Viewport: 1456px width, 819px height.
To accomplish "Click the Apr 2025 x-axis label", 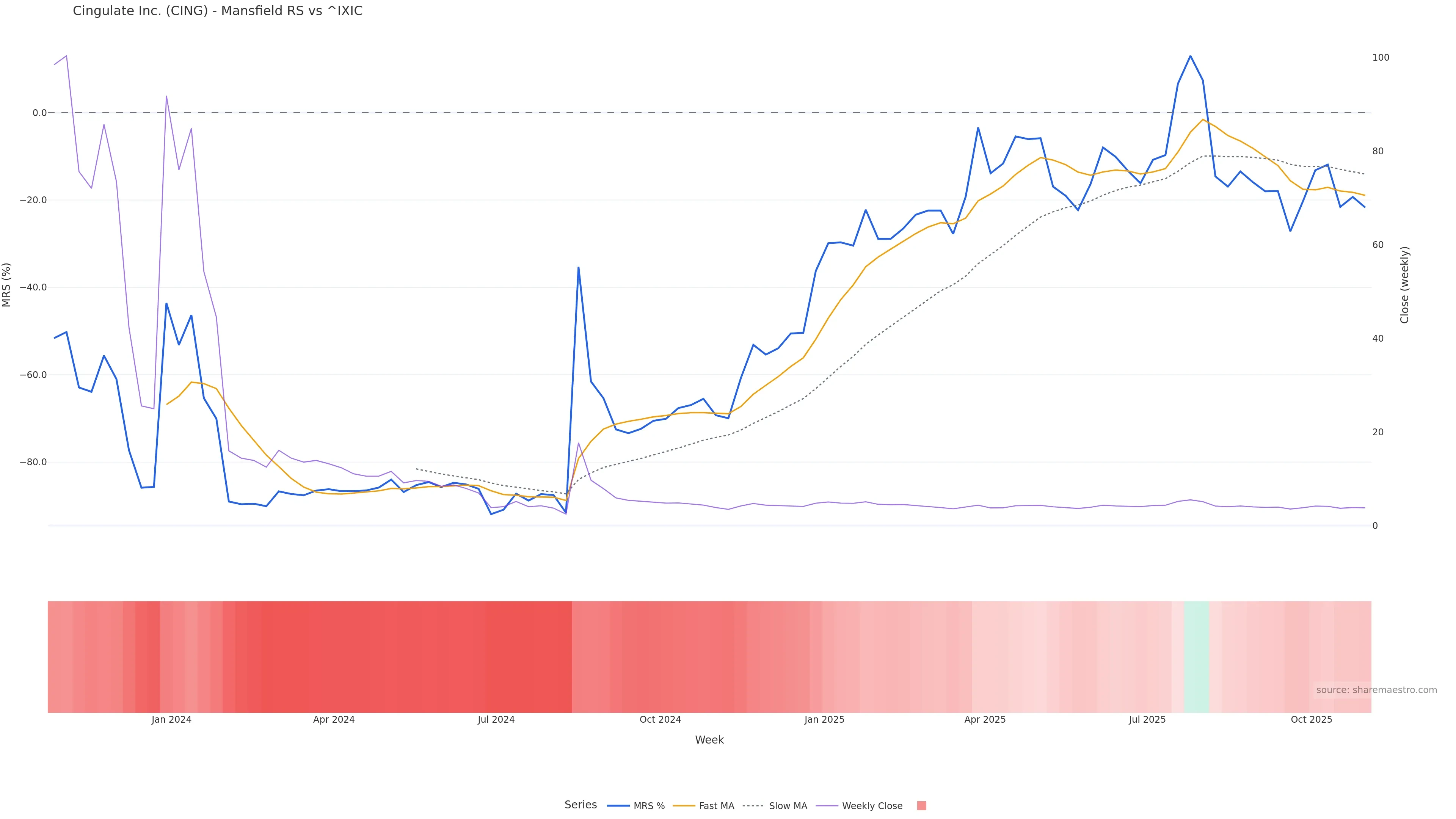I will click(x=985, y=720).
